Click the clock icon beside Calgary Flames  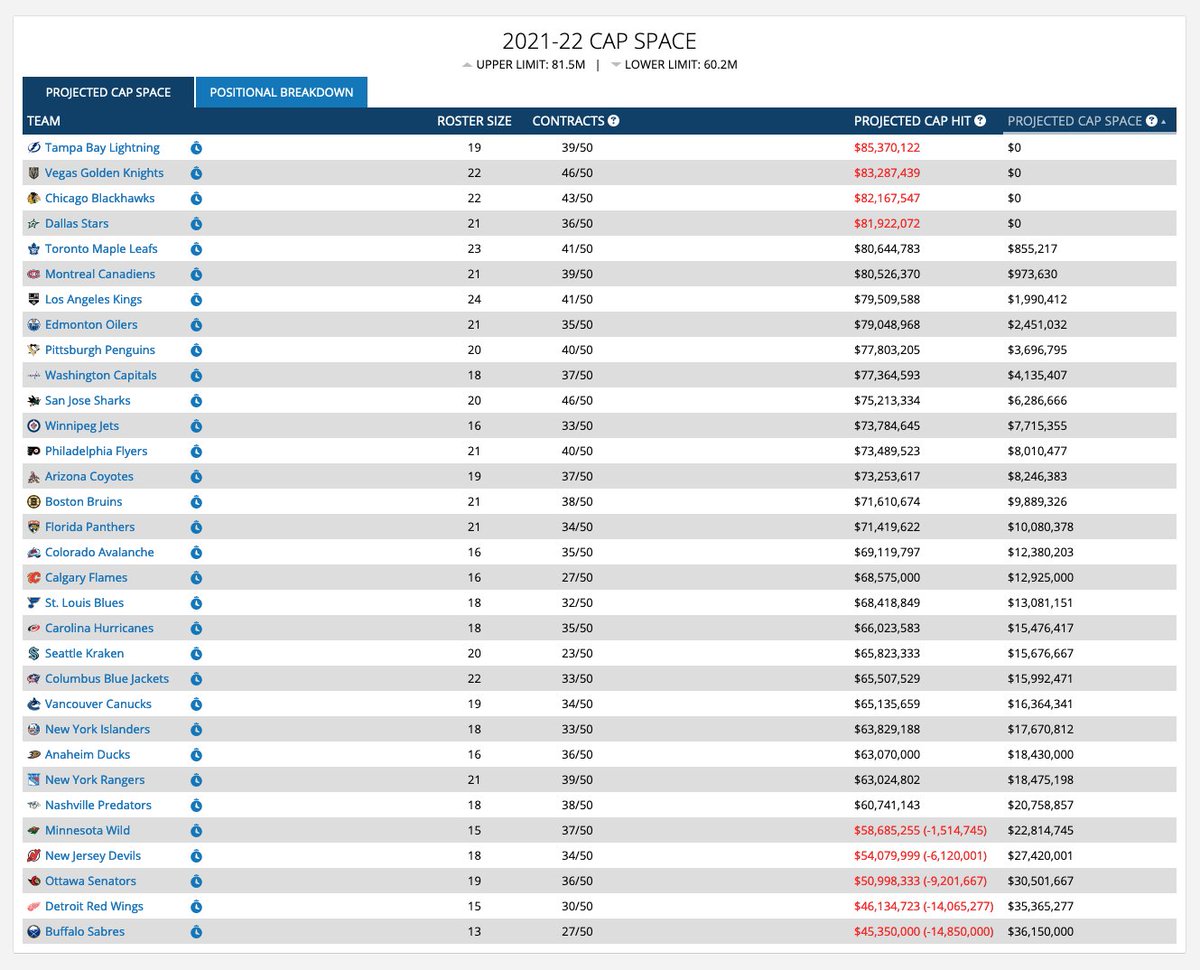196,578
